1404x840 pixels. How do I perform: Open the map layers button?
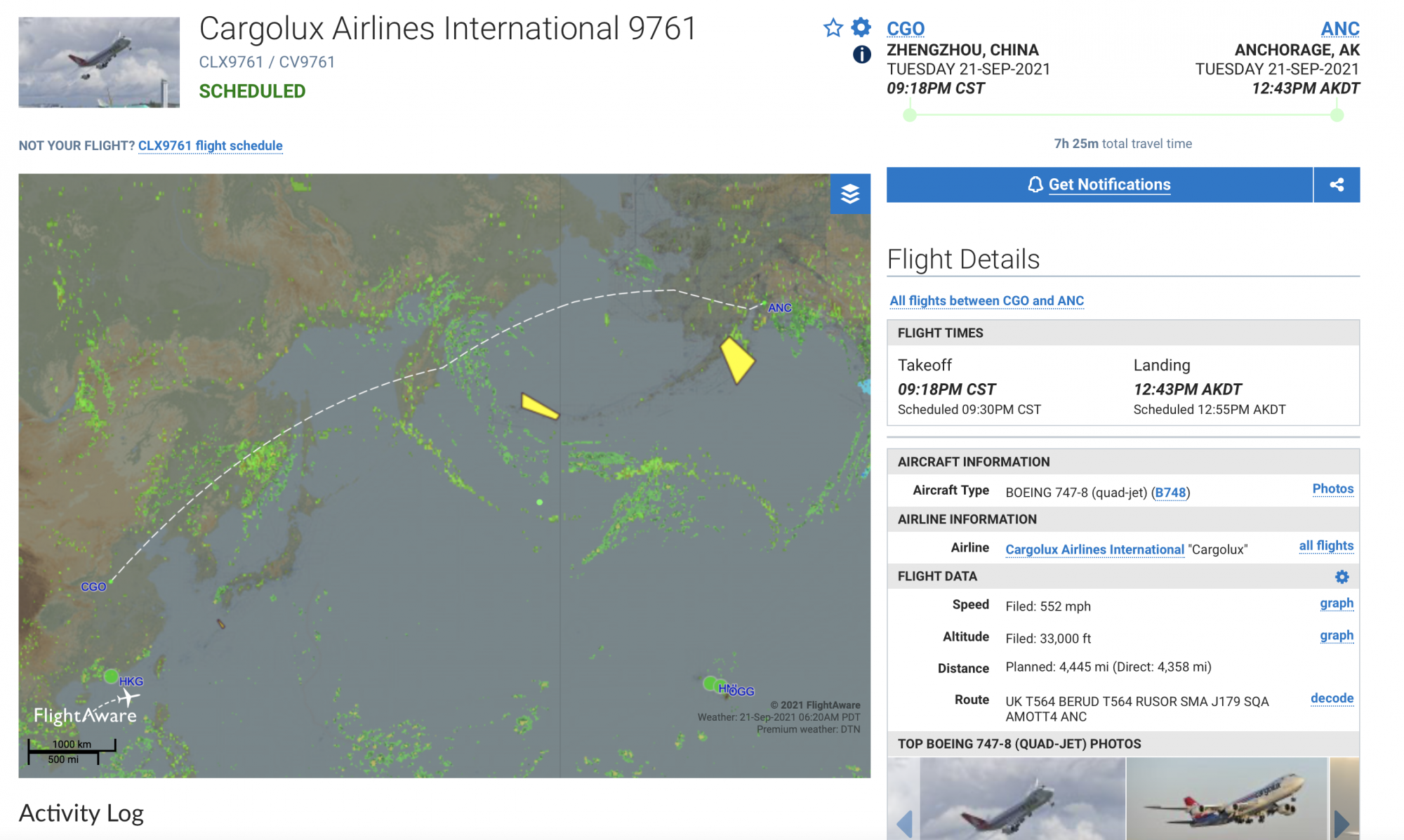coord(850,194)
